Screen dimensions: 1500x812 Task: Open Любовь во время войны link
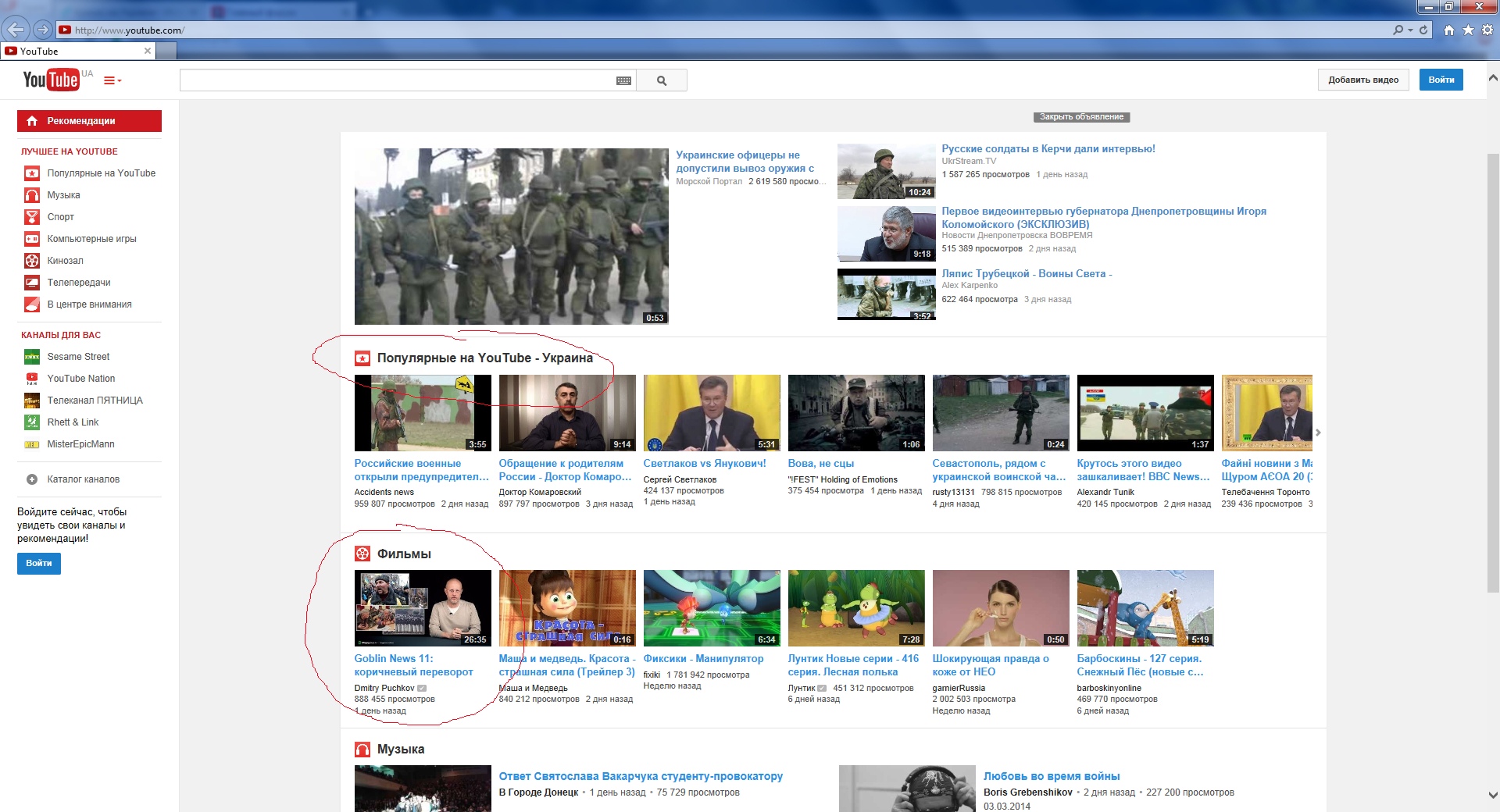point(1052,776)
